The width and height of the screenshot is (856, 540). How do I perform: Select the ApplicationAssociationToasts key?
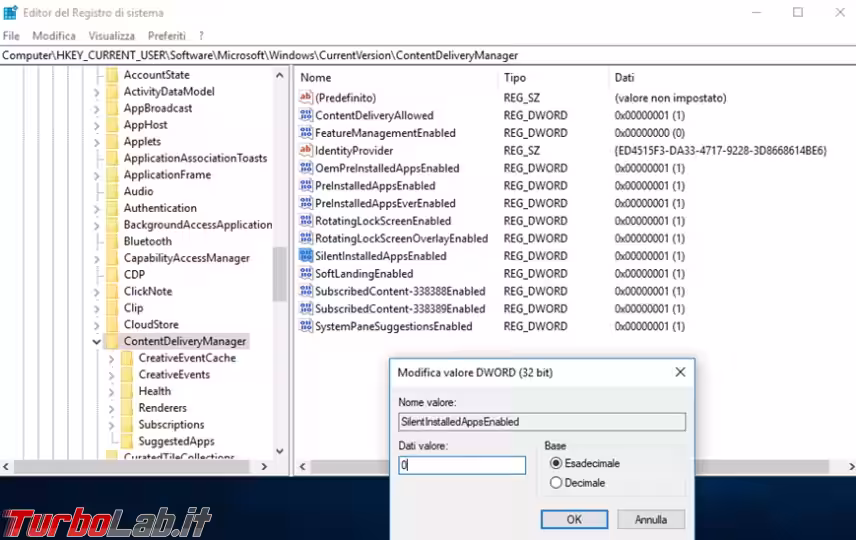pyautogui.click(x=195, y=158)
